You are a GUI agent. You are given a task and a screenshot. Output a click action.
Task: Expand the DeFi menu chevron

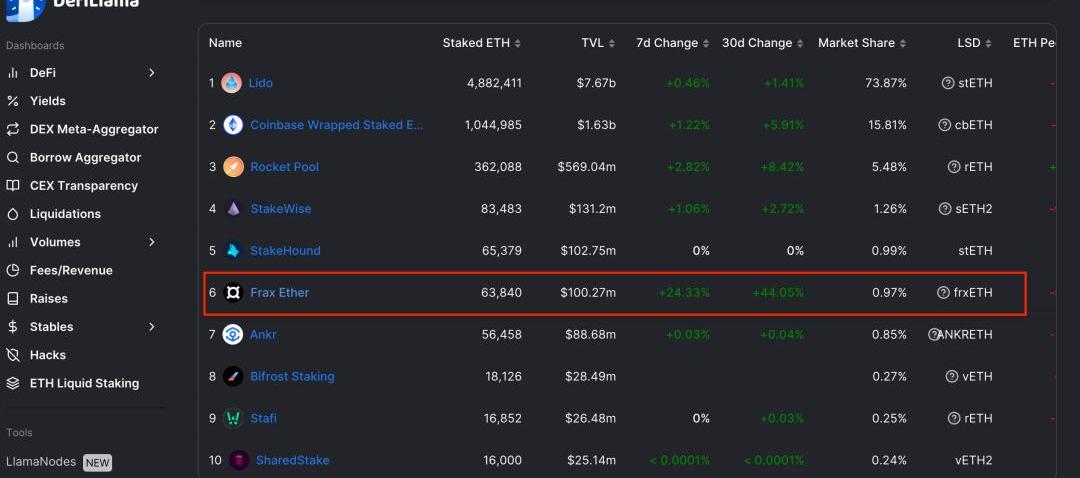[x=152, y=73]
